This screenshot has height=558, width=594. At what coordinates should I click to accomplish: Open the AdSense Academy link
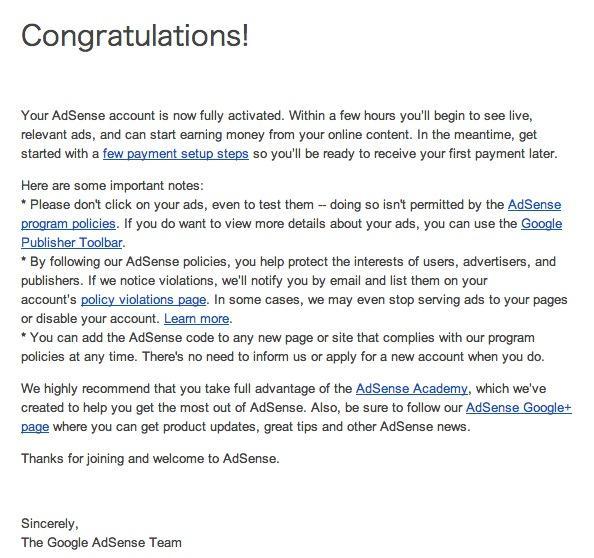(411, 389)
